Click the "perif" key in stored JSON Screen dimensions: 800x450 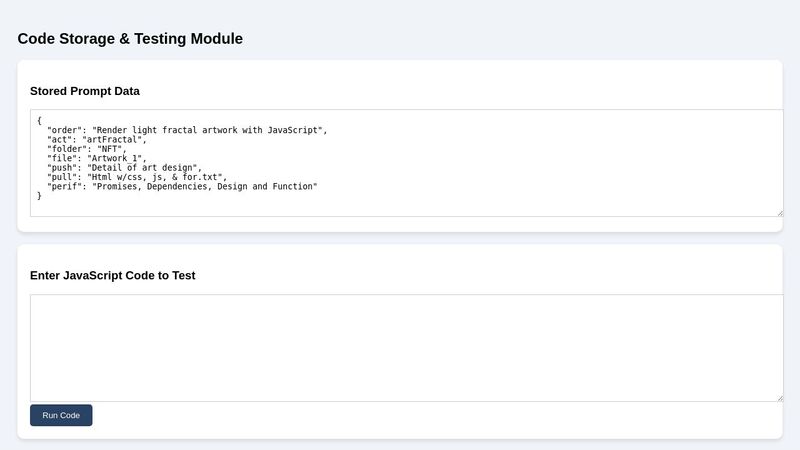pyautogui.click(x=64, y=186)
